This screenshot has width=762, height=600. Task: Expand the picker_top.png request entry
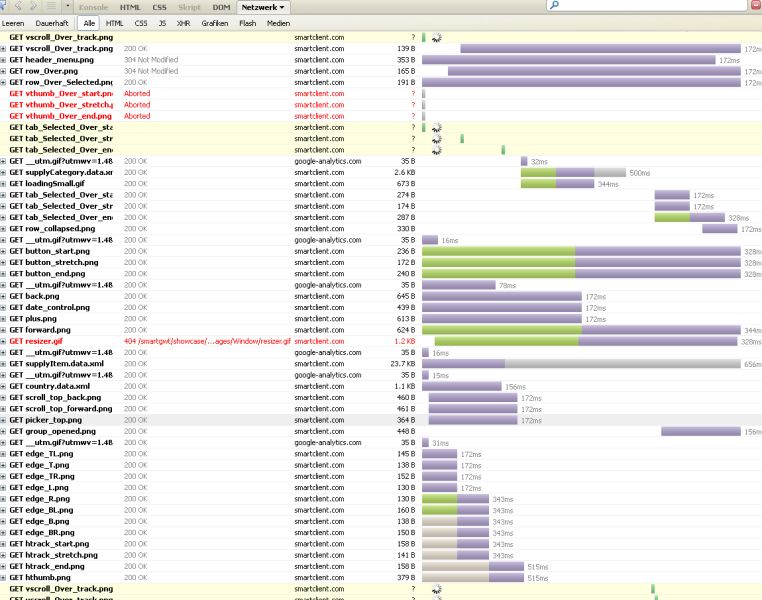[4, 420]
